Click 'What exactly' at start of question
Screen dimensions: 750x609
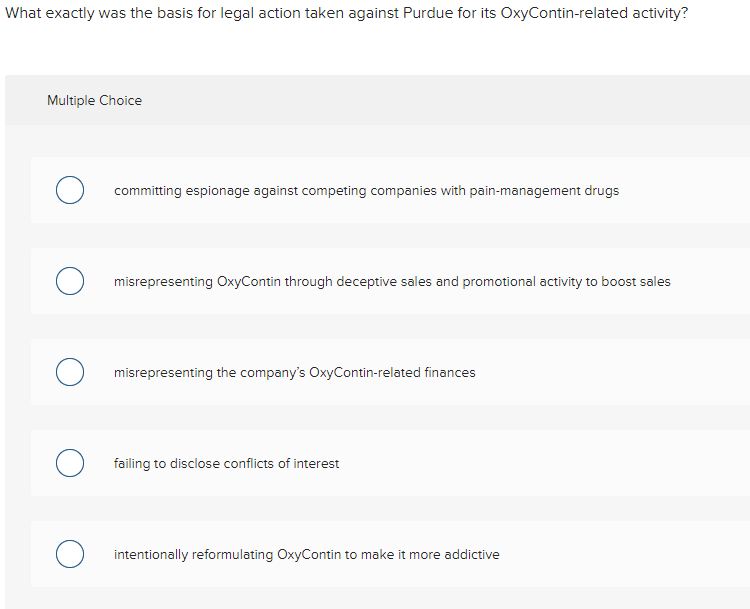47,16
